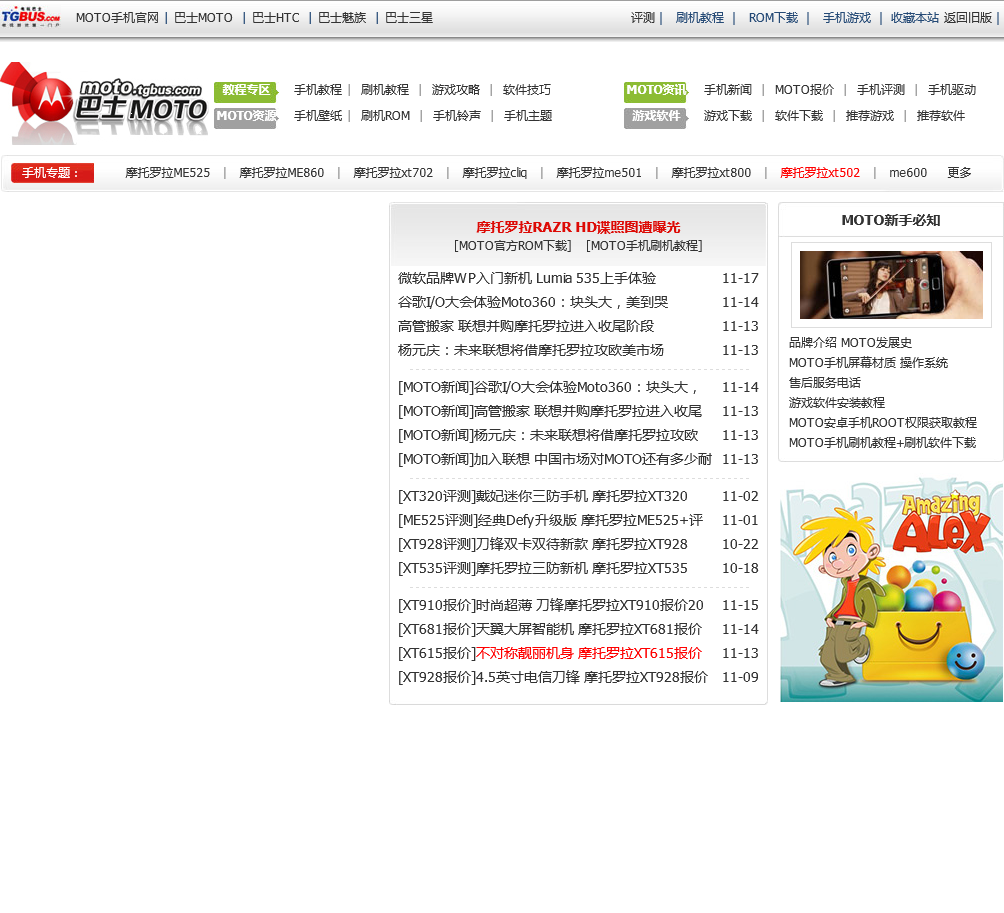Screen dimensions: 1004x913
Task: Open MOTO手机官网 in top bar
Action: click(117, 18)
